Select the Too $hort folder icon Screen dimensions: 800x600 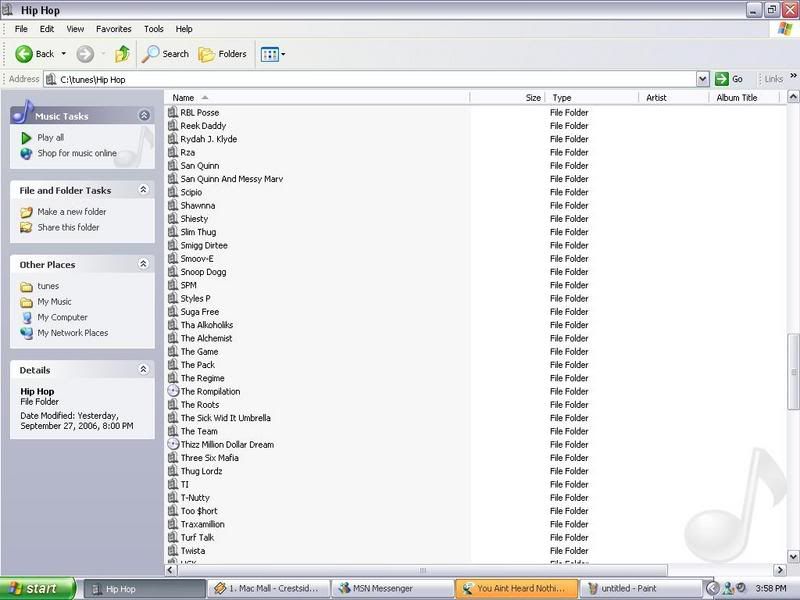coord(173,510)
